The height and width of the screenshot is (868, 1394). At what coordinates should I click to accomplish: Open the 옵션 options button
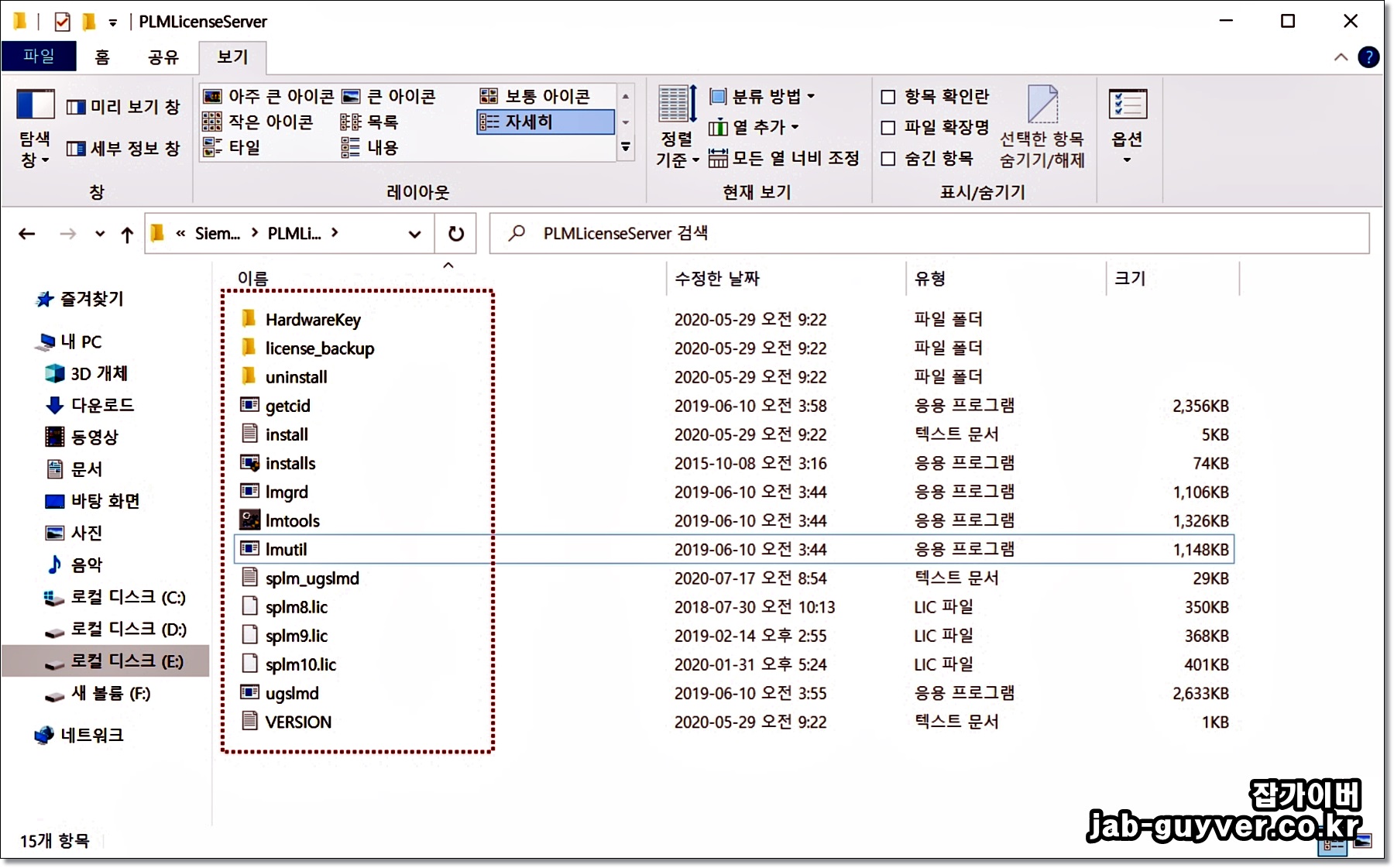point(1128,125)
